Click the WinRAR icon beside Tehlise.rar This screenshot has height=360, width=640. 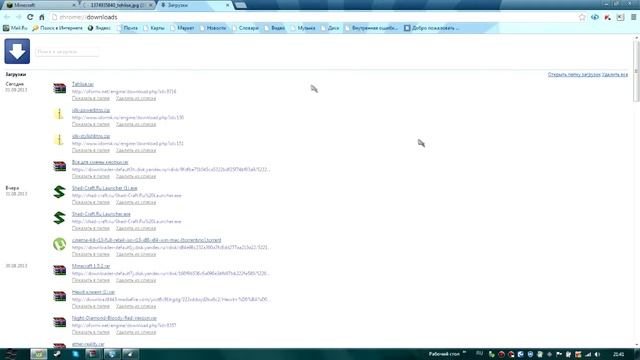point(59,88)
